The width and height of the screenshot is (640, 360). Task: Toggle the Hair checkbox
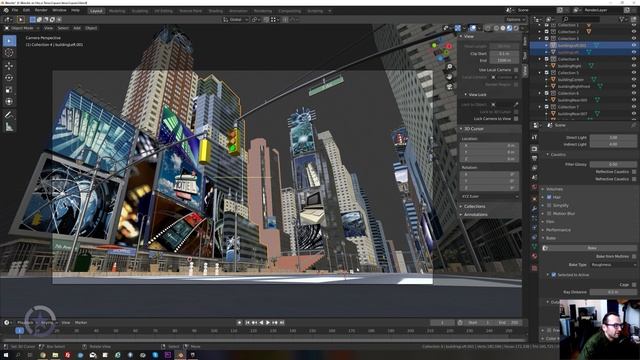pyautogui.click(x=549, y=197)
